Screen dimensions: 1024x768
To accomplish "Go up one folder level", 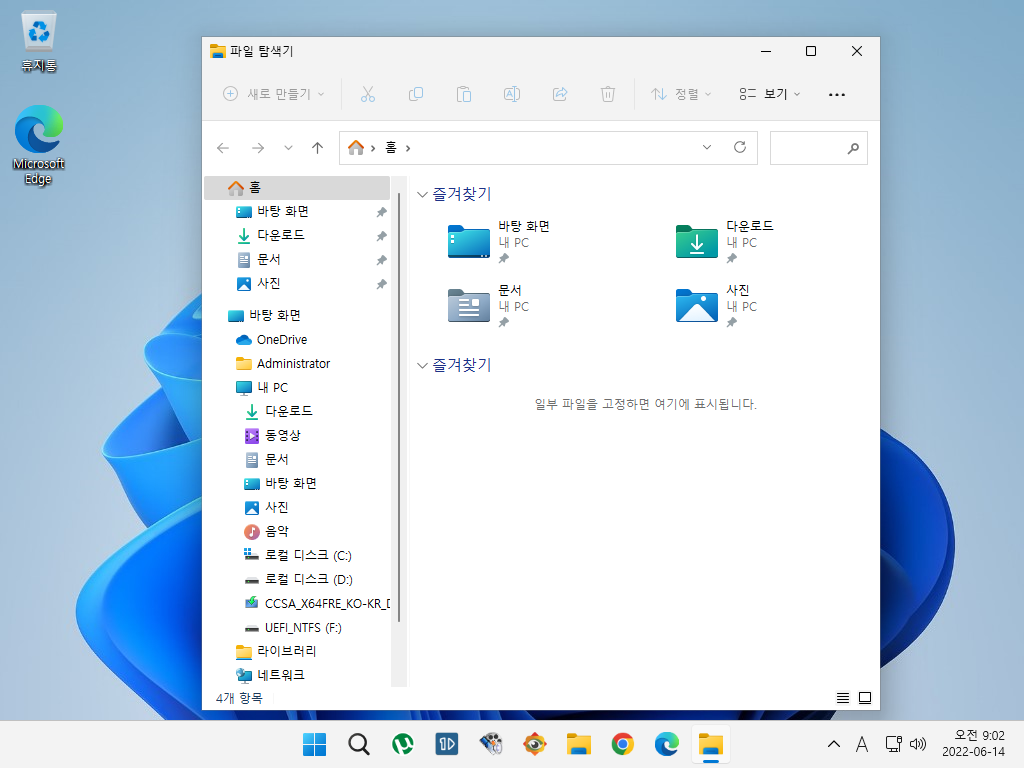I will (317, 148).
